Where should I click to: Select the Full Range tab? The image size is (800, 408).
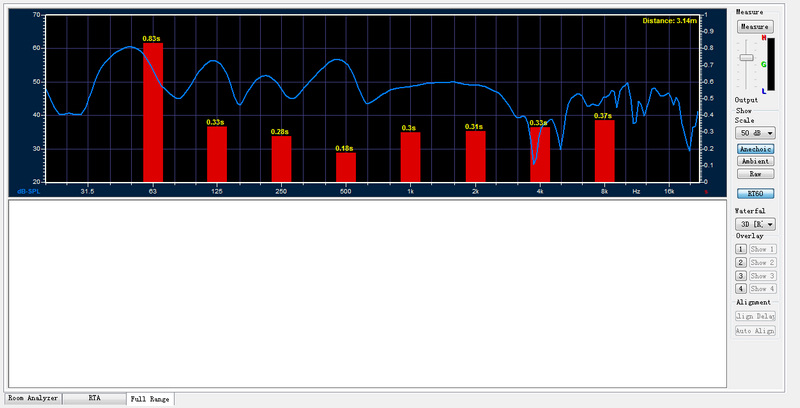(150, 399)
